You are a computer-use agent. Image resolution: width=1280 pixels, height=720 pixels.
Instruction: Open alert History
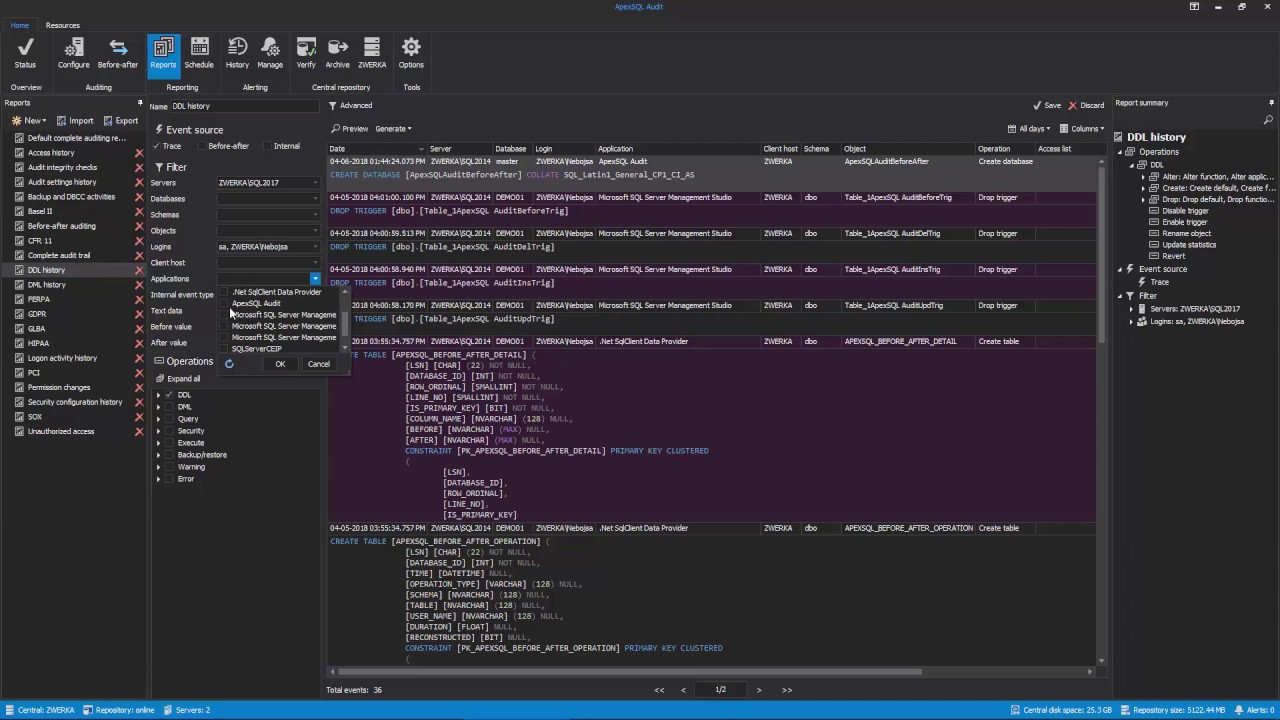coord(237,53)
